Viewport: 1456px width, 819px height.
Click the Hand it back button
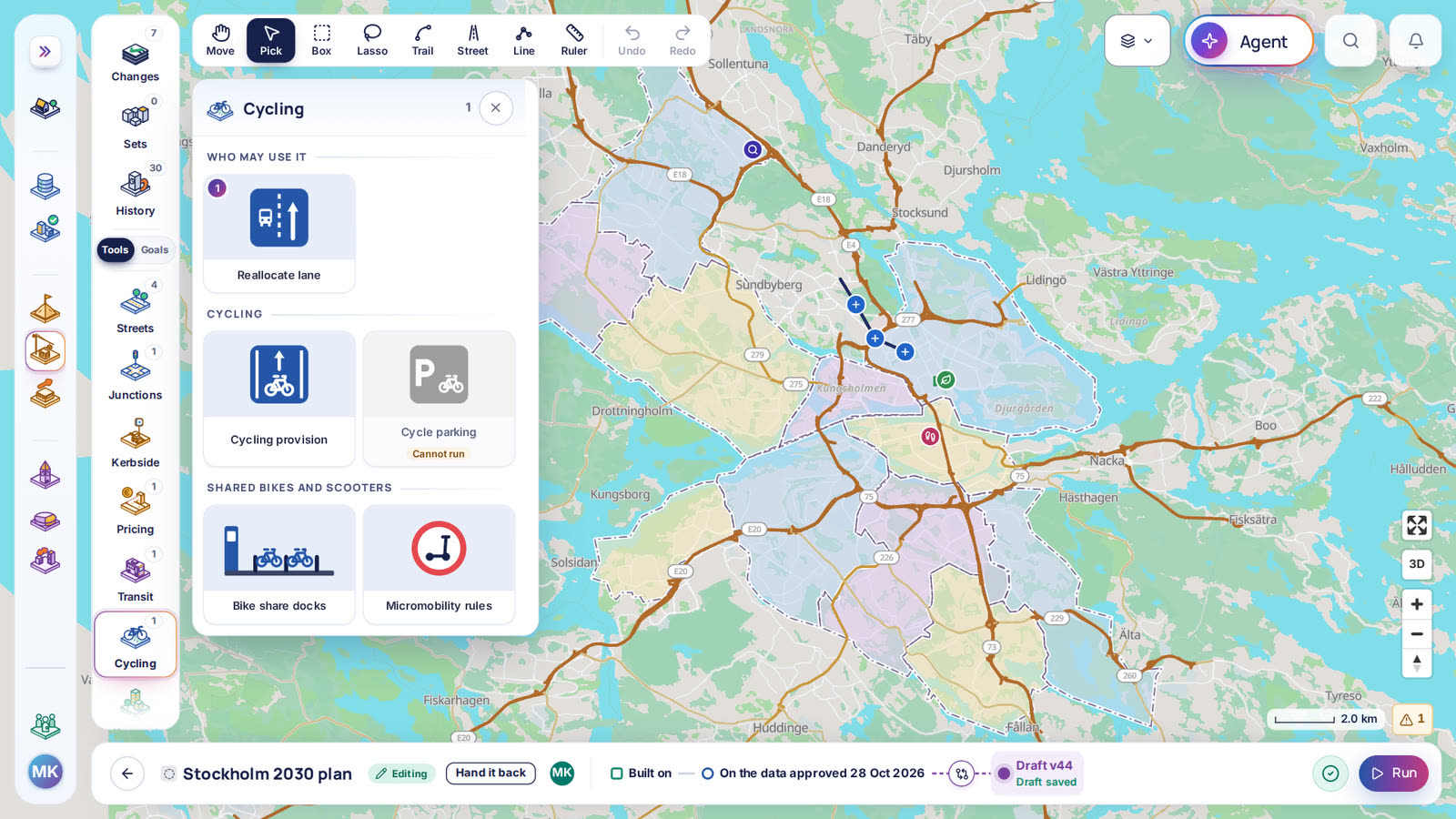490,773
